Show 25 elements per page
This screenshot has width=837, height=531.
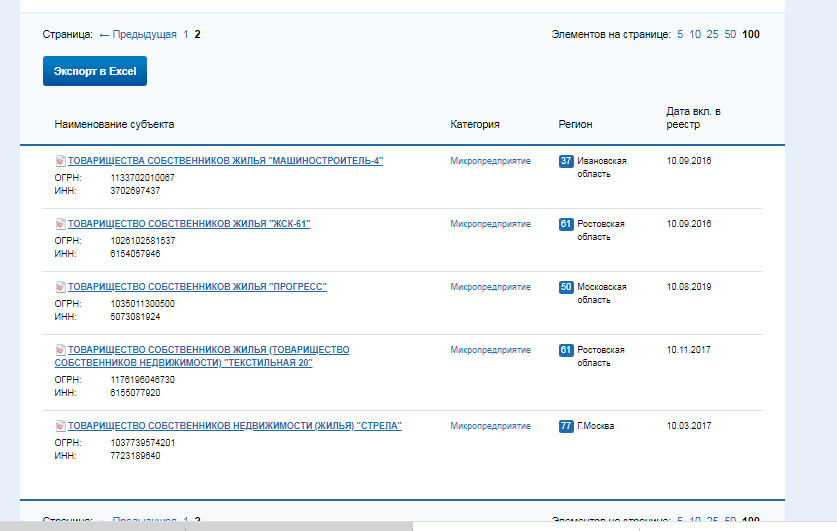713,34
